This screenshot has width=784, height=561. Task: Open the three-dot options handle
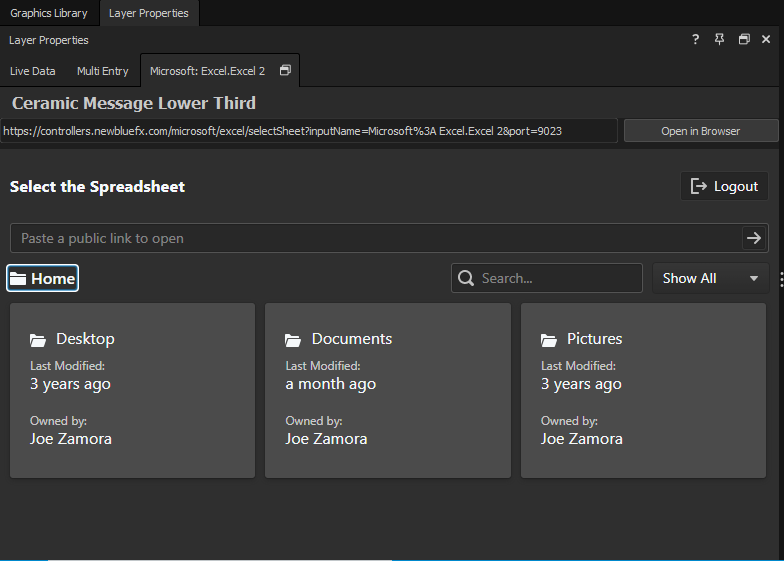tap(781, 279)
